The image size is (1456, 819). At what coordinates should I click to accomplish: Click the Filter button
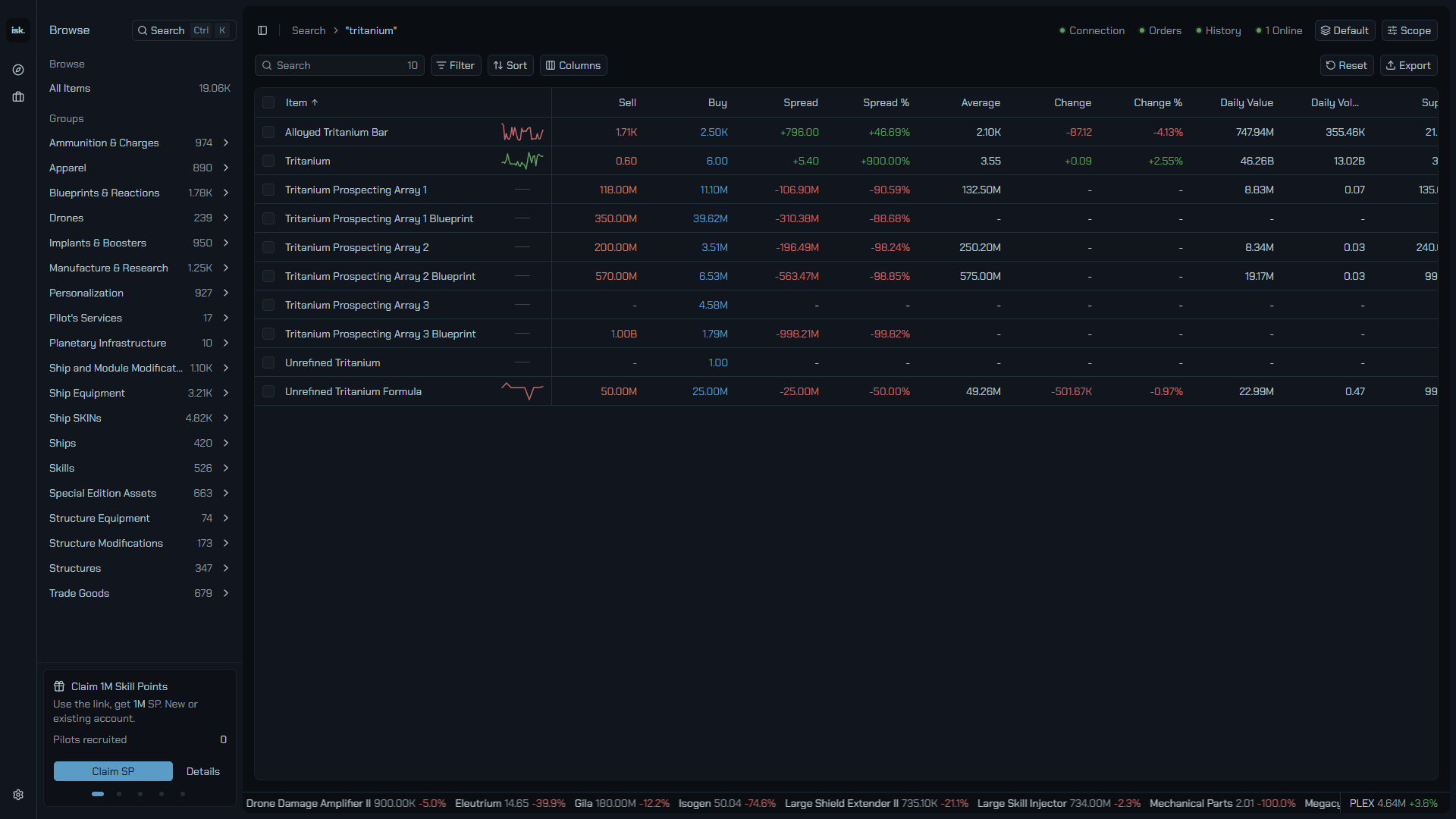pyautogui.click(x=456, y=65)
